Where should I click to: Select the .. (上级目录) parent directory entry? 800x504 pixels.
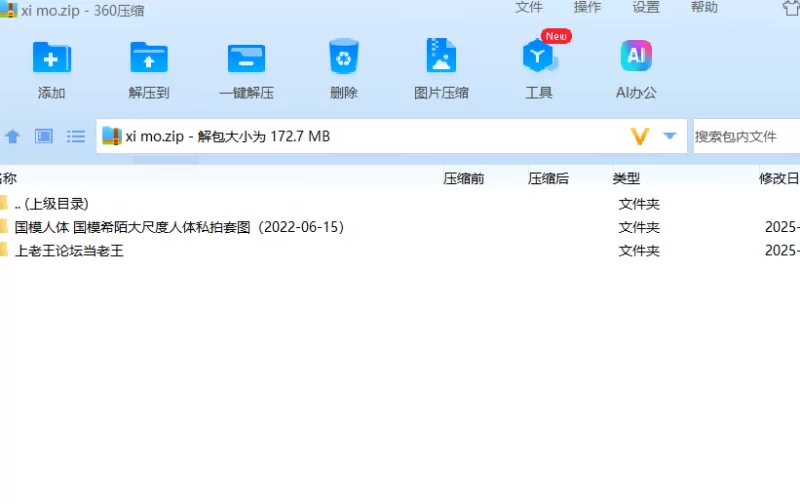[x=52, y=203]
